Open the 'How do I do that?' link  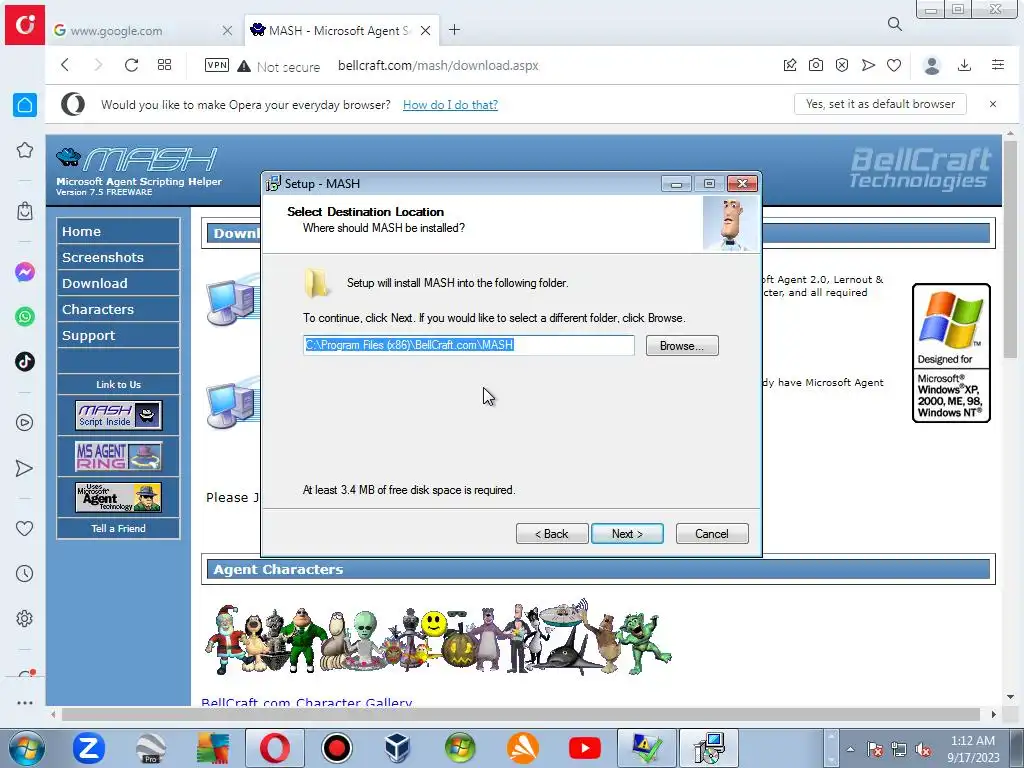pyautogui.click(x=450, y=104)
